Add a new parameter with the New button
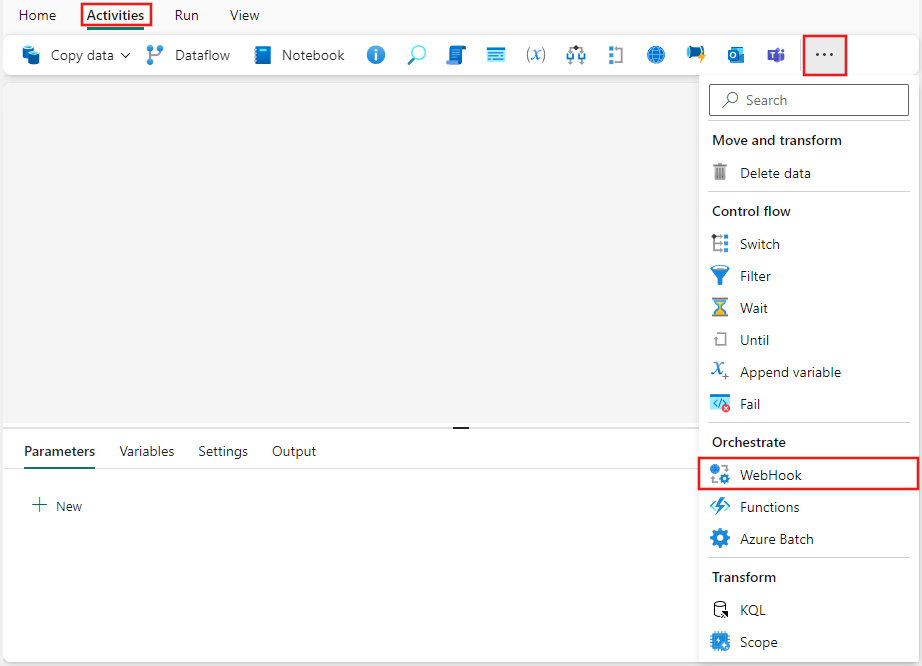Image resolution: width=922 pixels, height=666 pixels. pos(57,505)
